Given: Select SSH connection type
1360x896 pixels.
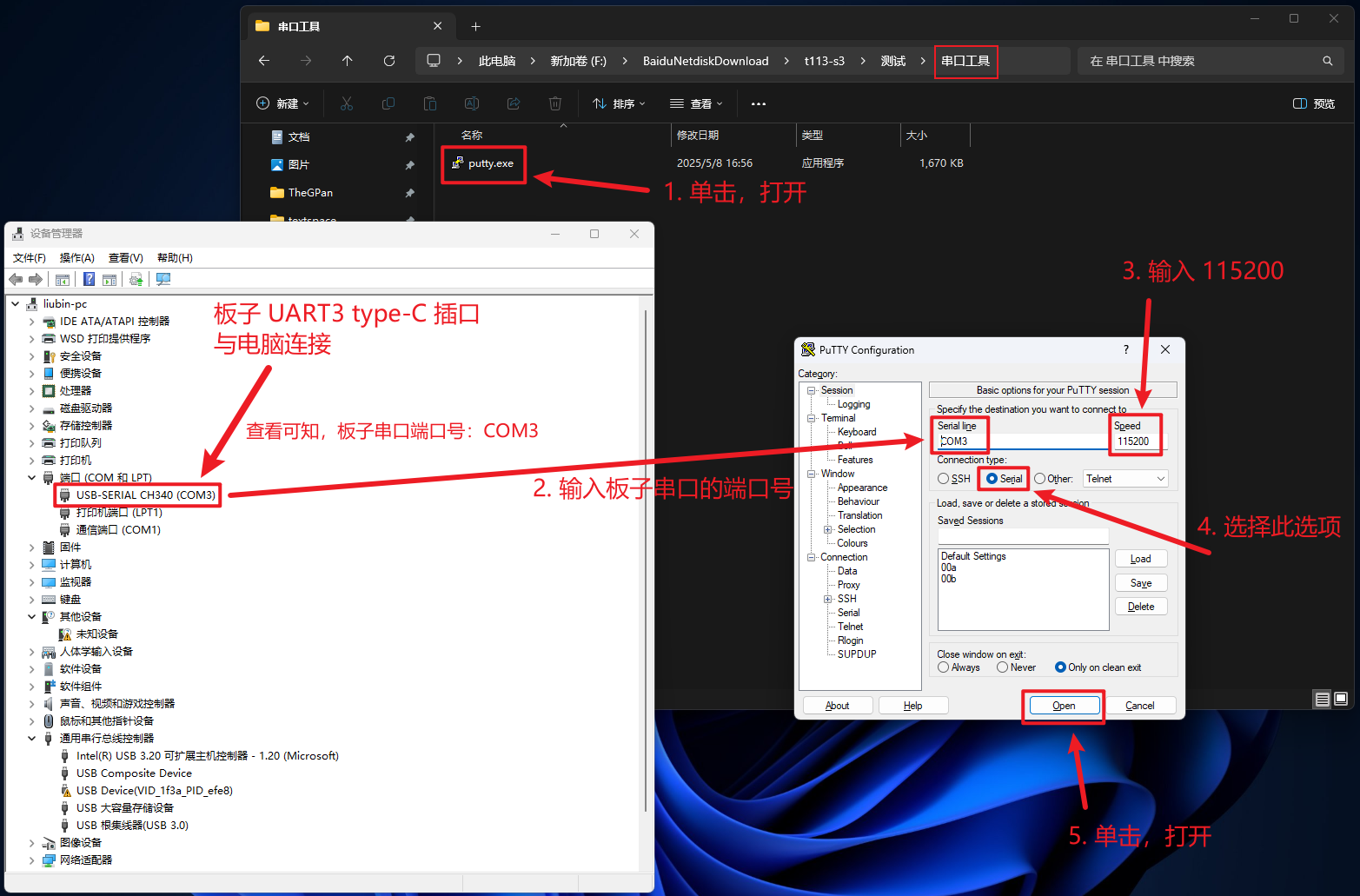Looking at the screenshot, I should [954, 478].
